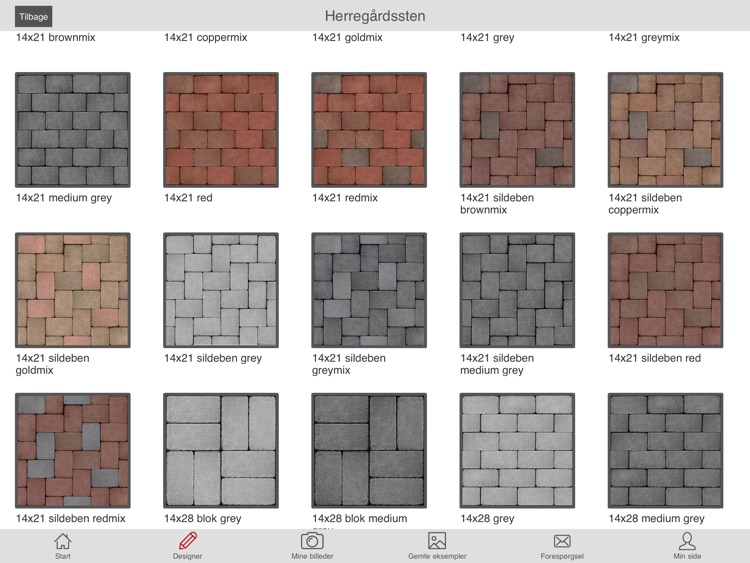Select the 14x28 grey paving thumbnail
The height and width of the screenshot is (563, 750).
[x=517, y=451]
